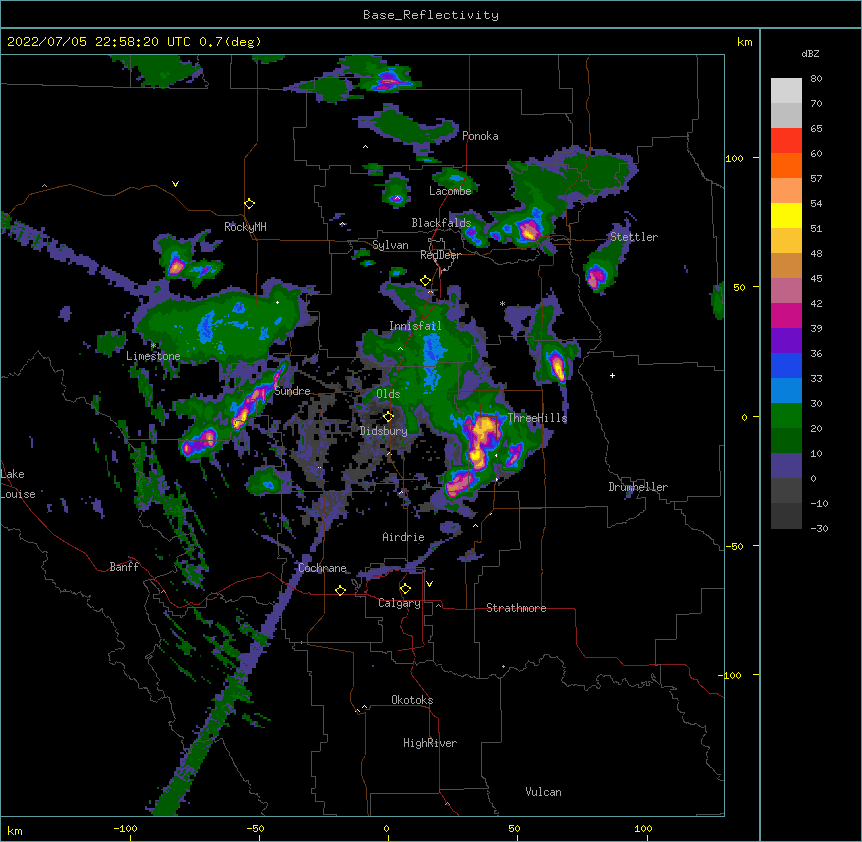The width and height of the screenshot is (862, 842).
Task: Click the dBZ legend heading
Action: click(x=810, y=54)
